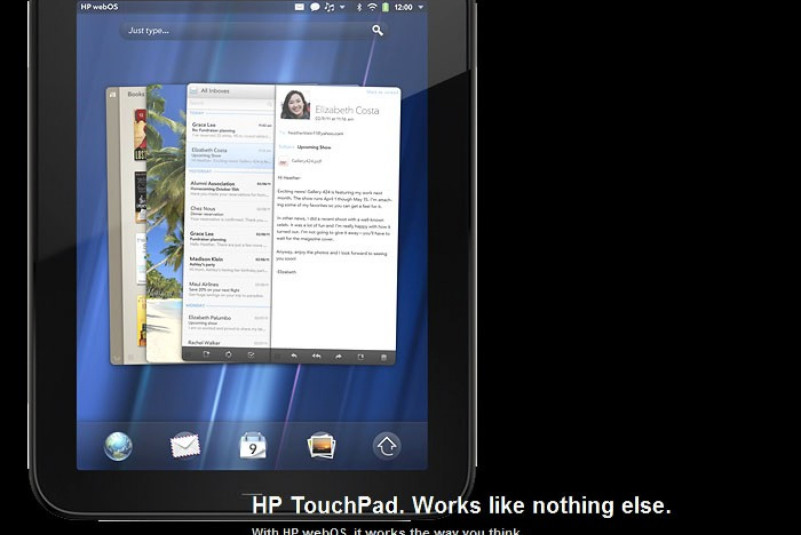Open the Photos app icon in dock
The width and height of the screenshot is (801, 535).
coord(321,446)
